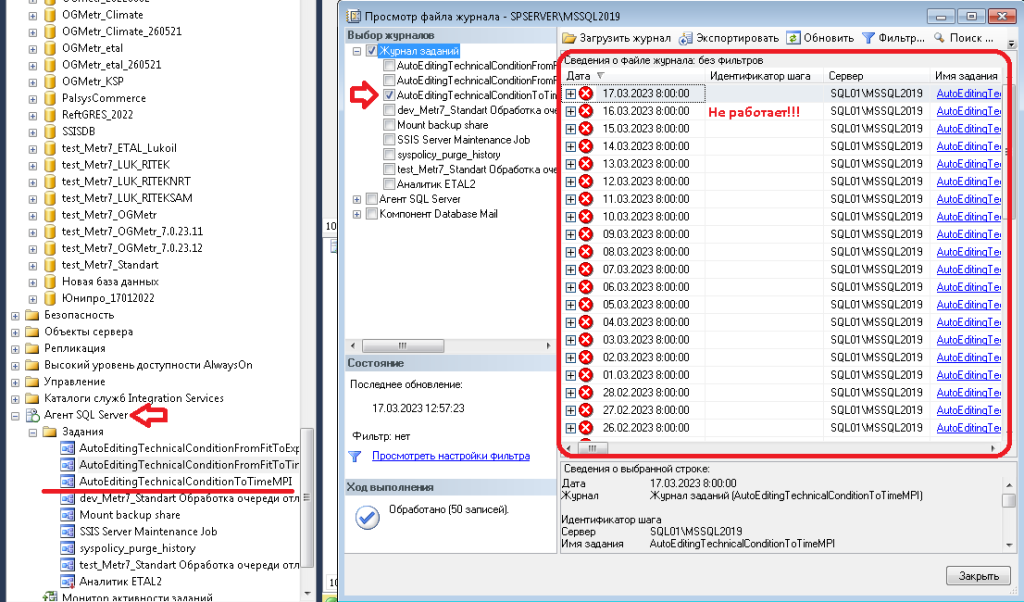Viewport: 1024px width, 602px height.
Task: Click the funnel icon beside filter settings link
Action: (x=355, y=456)
